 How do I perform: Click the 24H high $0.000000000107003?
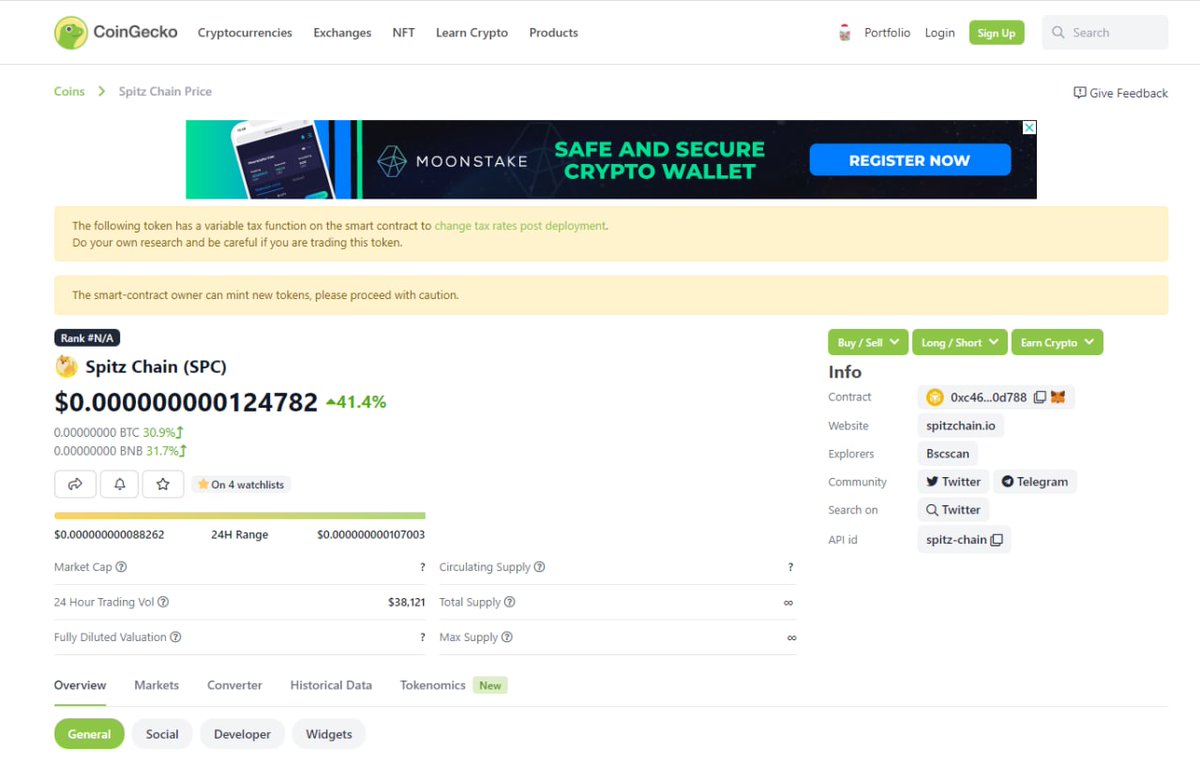pyautogui.click(x=371, y=535)
